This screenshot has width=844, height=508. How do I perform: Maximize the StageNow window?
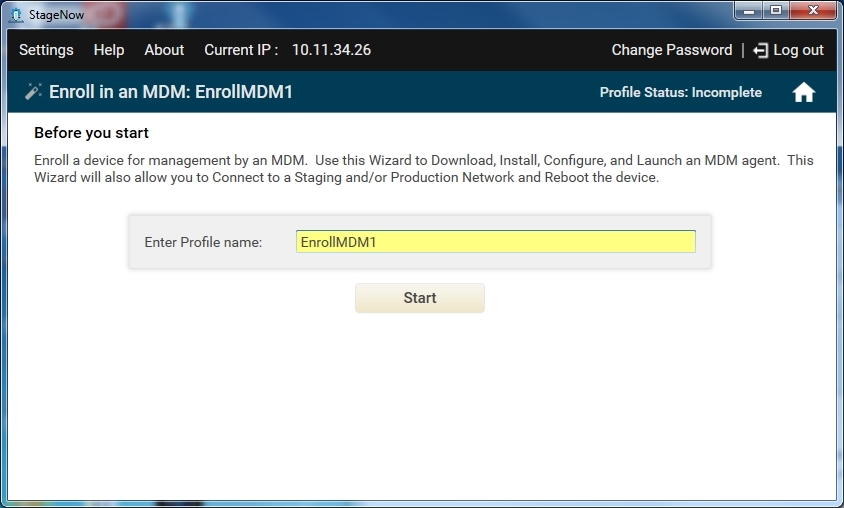775,10
